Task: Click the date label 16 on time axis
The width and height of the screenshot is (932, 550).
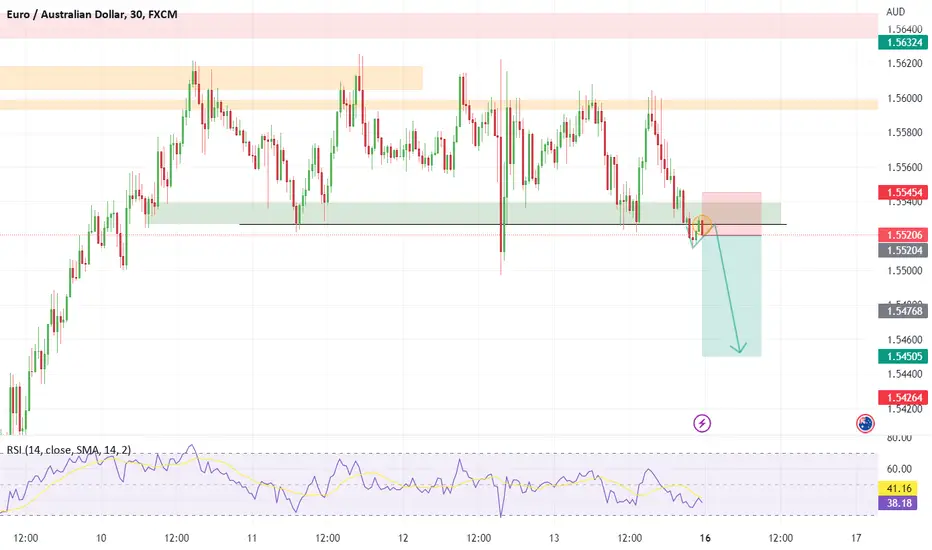Action: (x=705, y=538)
